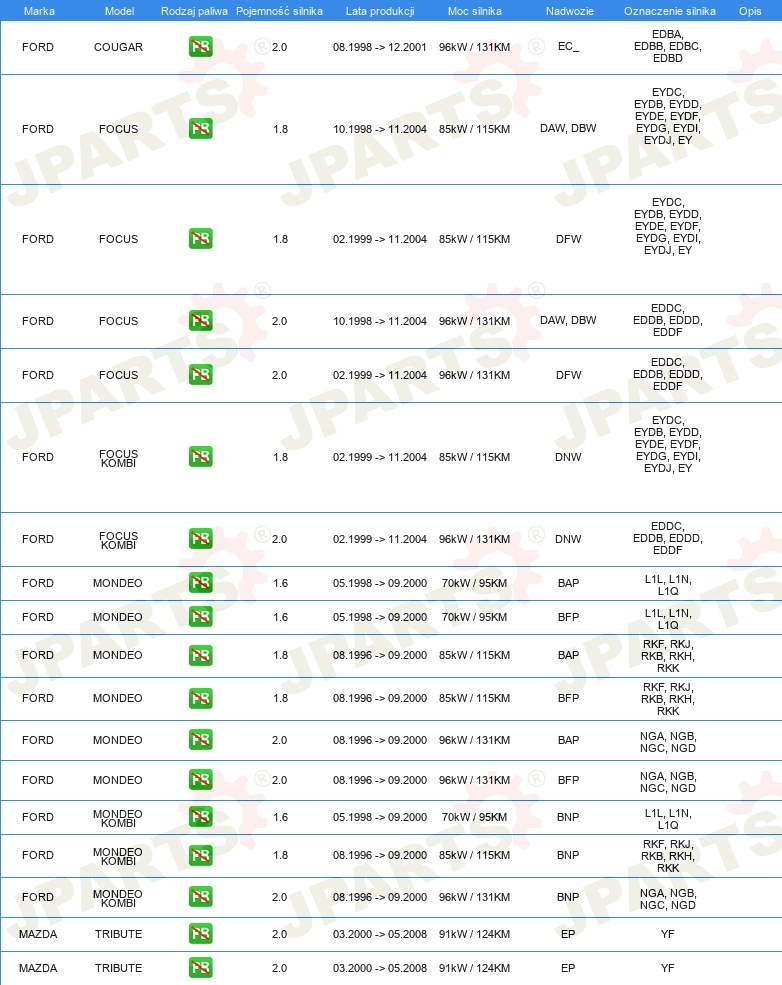Select MONDEO KOMBI model in 1.6 row
Screen dimensions: 782x985
point(118,818)
